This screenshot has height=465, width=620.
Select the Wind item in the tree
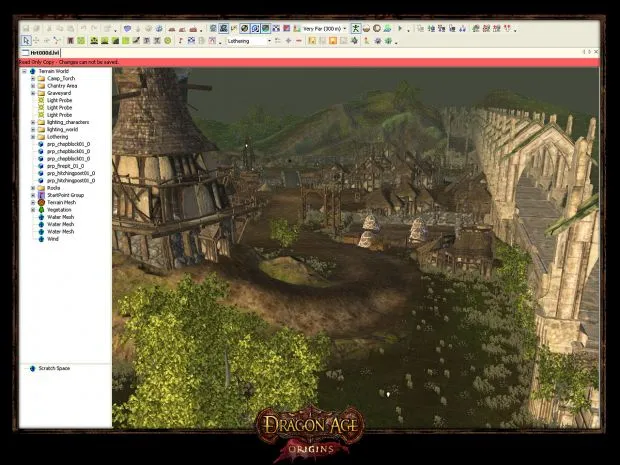coord(53,238)
